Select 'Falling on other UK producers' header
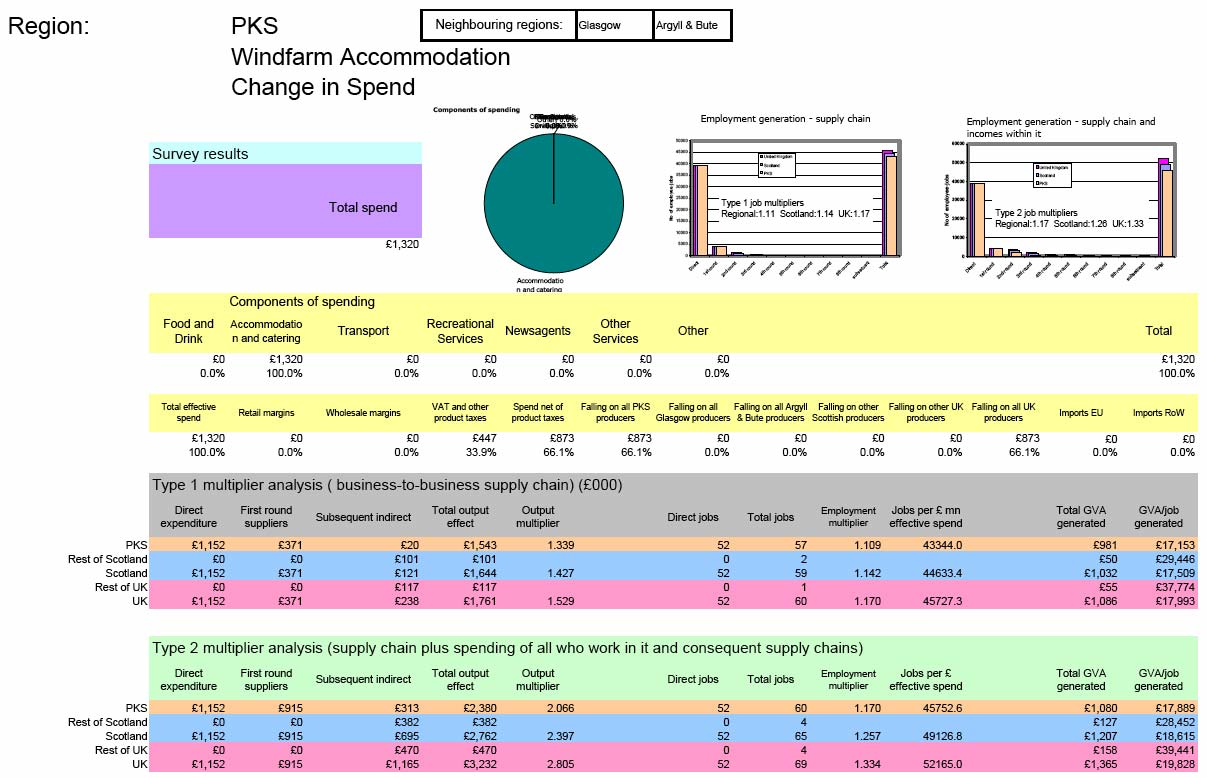 pos(926,412)
